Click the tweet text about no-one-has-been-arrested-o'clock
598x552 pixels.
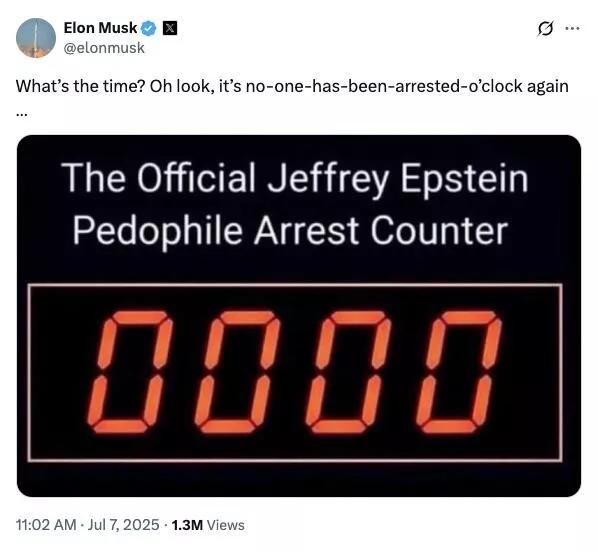(292, 86)
